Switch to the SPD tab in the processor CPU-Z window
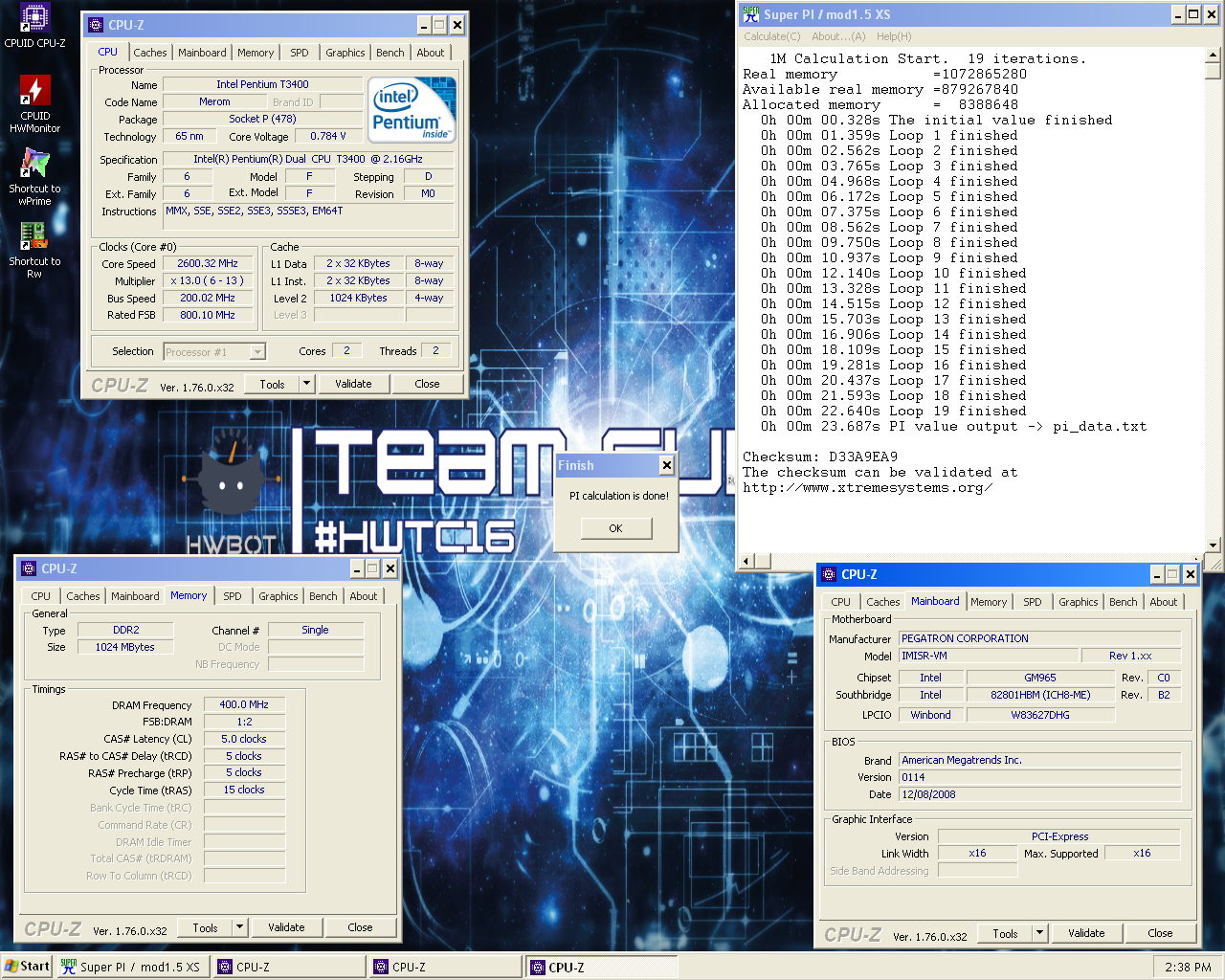This screenshot has height=980, width=1225. tap(300, 53)
